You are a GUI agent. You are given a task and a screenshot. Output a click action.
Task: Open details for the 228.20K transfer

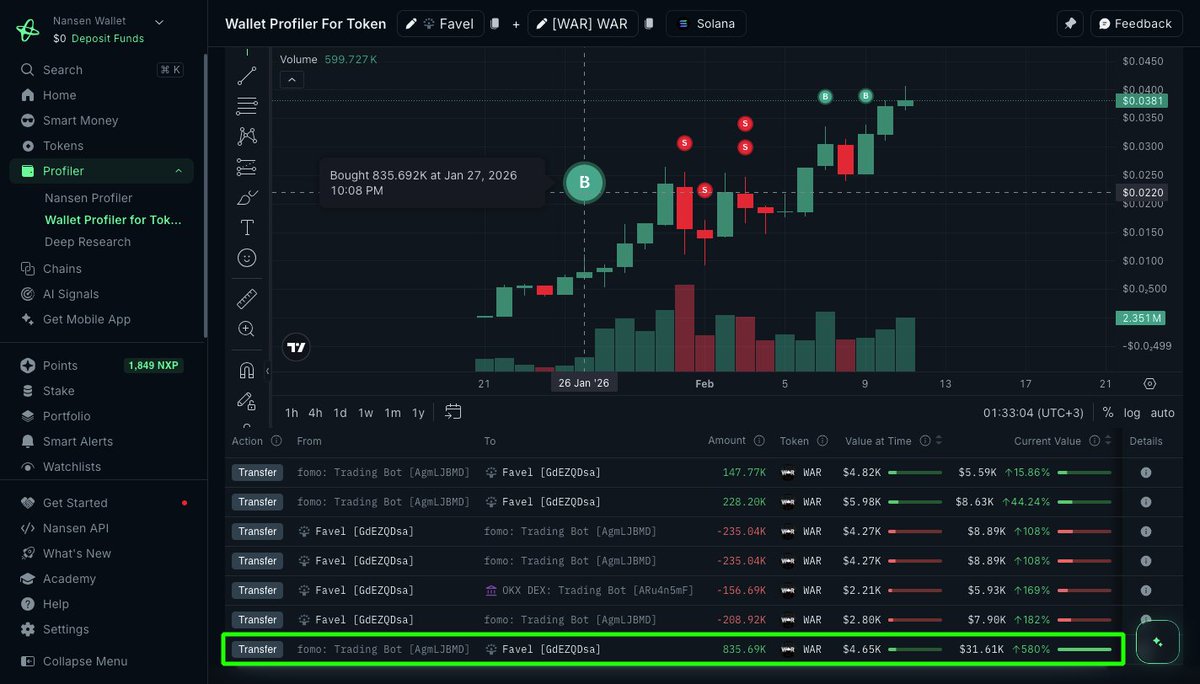click(x=1146, y=502)
